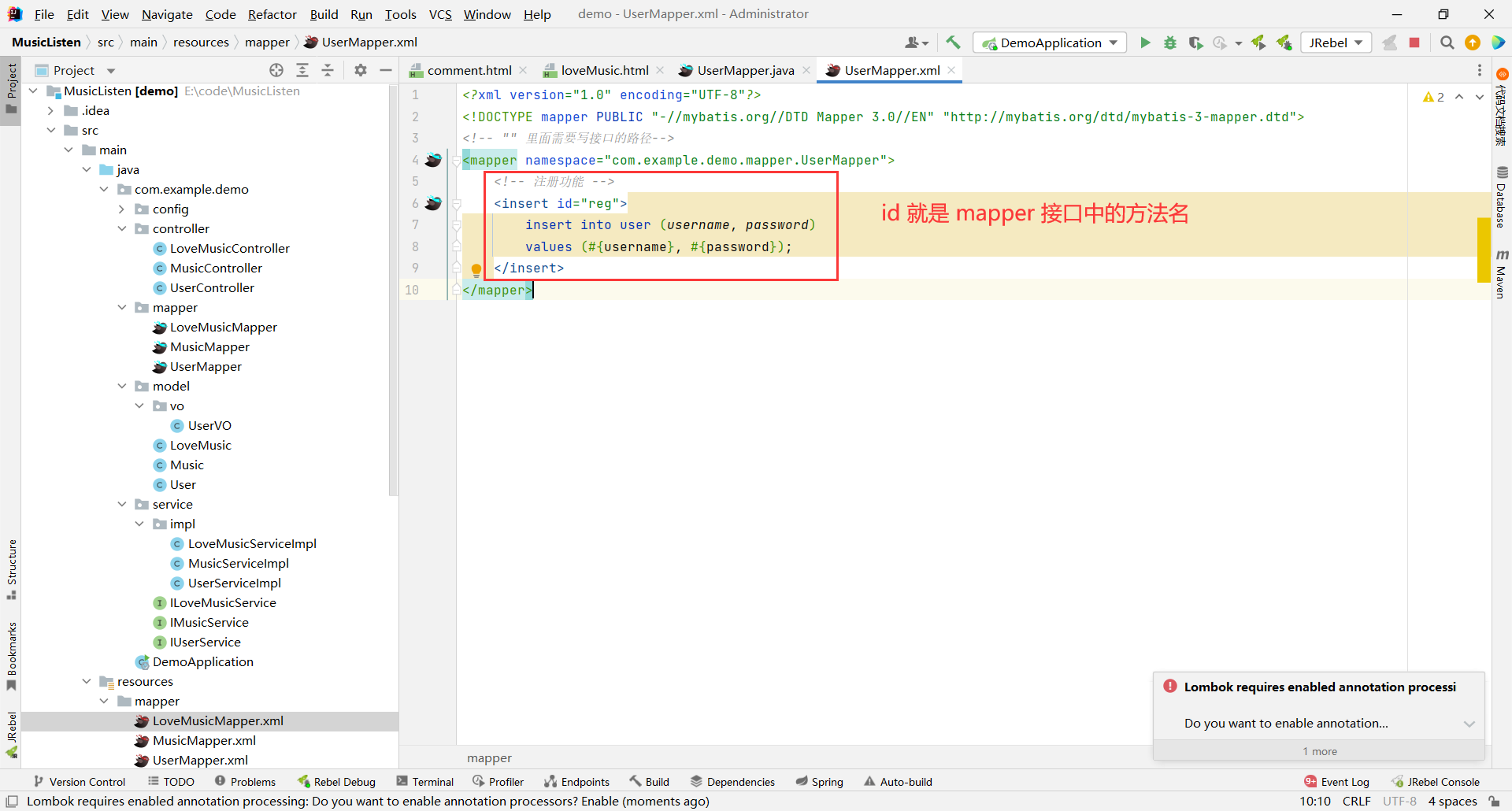Collapse the controller folder in tree
1512x811 pixels.
[x=122, y=229]
